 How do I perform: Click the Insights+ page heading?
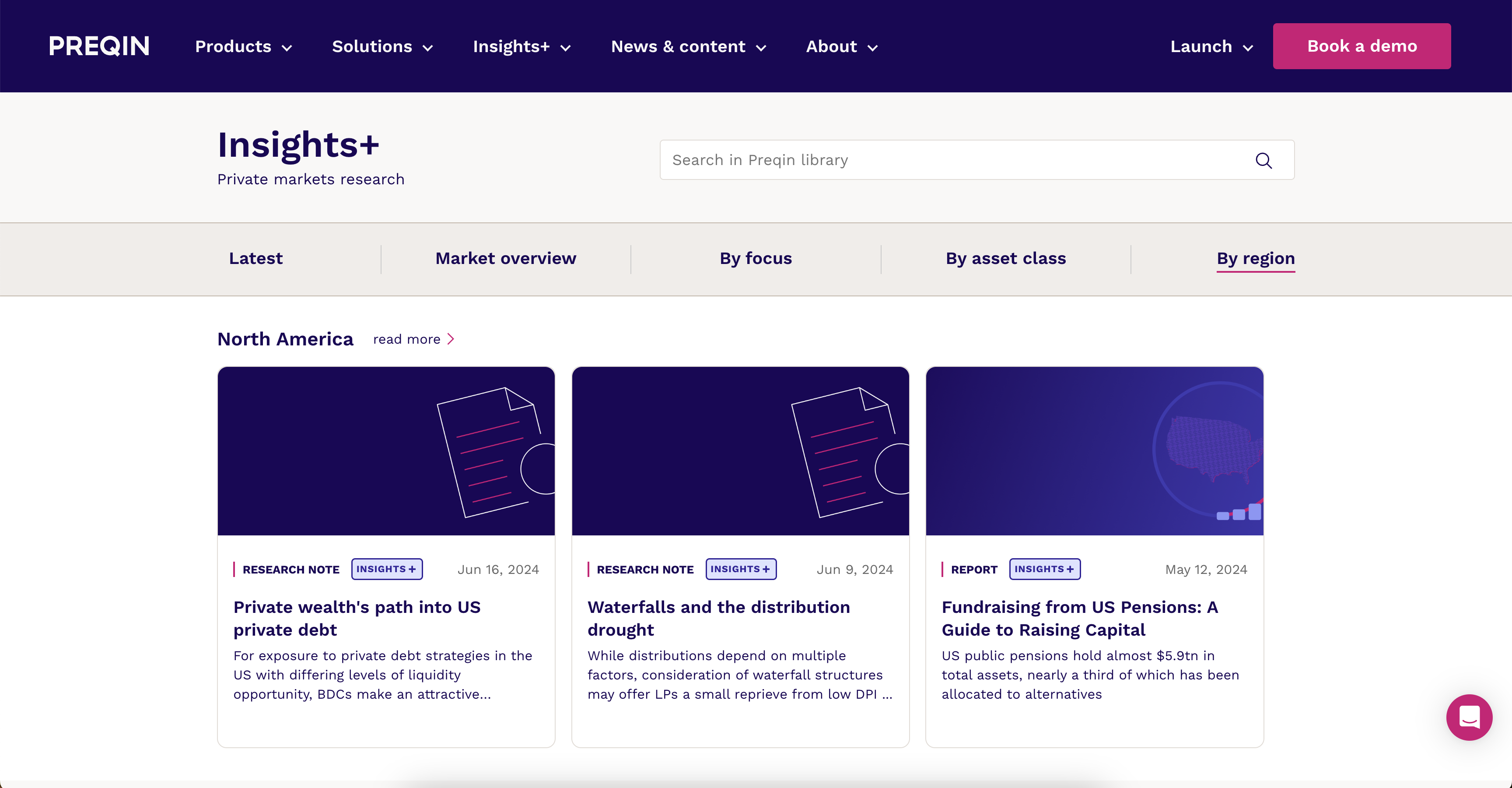tap(299, 144)
